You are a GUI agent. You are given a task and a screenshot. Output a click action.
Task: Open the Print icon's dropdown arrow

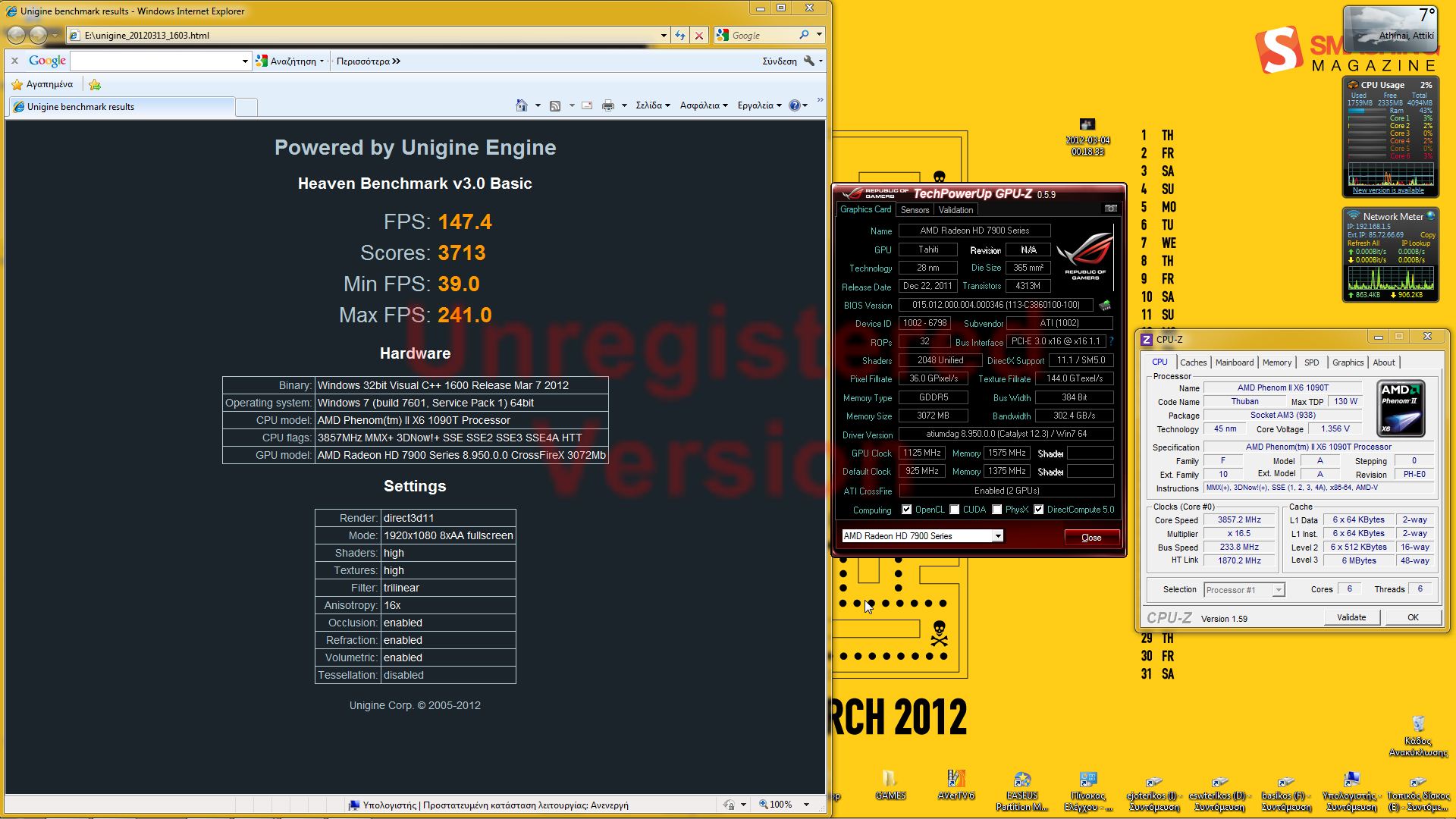pyautogui.click(x=624, y=105)
